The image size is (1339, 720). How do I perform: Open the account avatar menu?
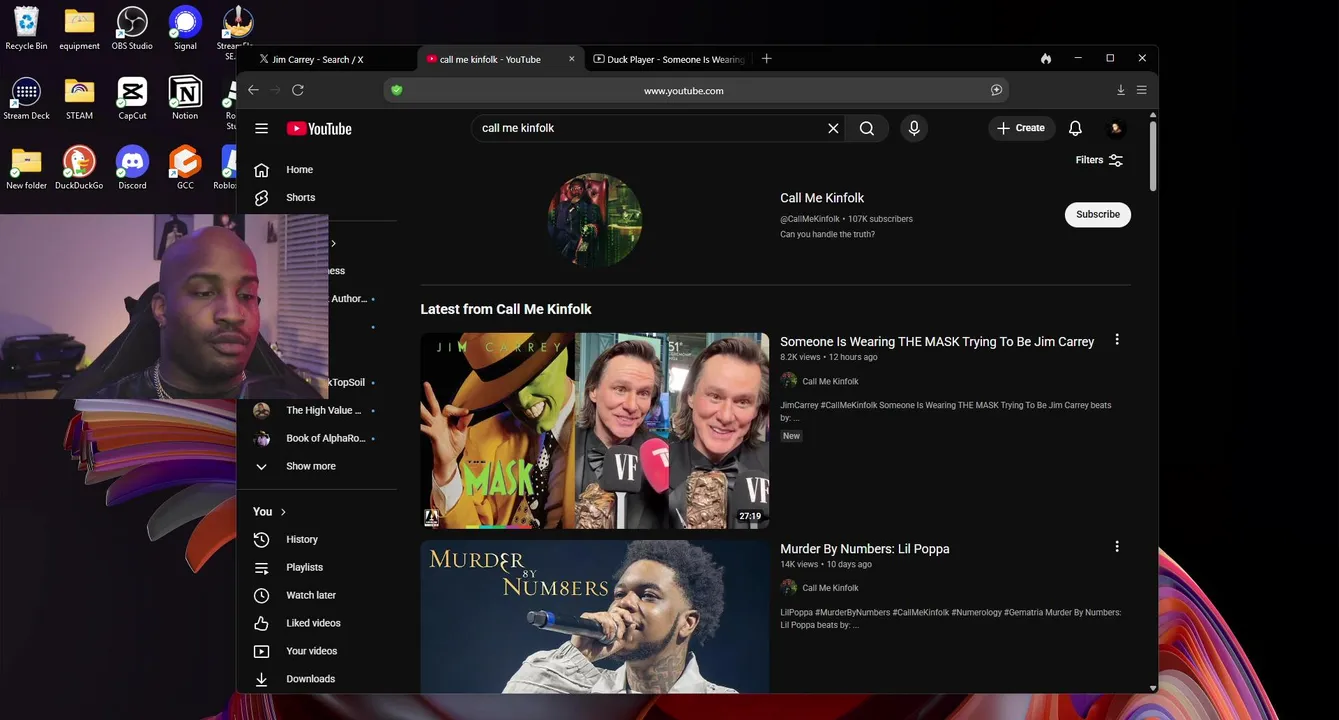(x=1117, y=128)
